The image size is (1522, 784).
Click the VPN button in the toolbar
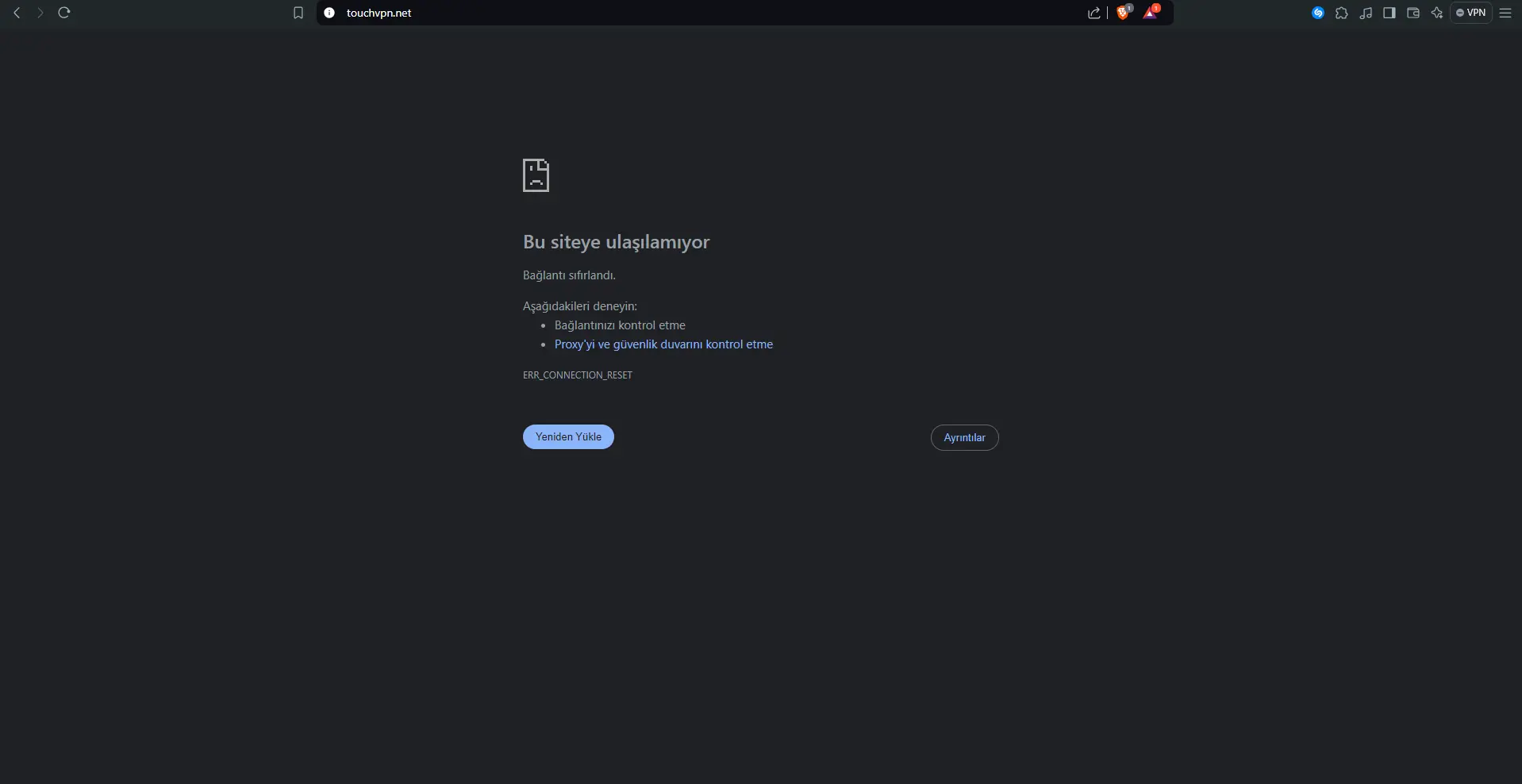pyautogui.click(x=1471, y=13)
